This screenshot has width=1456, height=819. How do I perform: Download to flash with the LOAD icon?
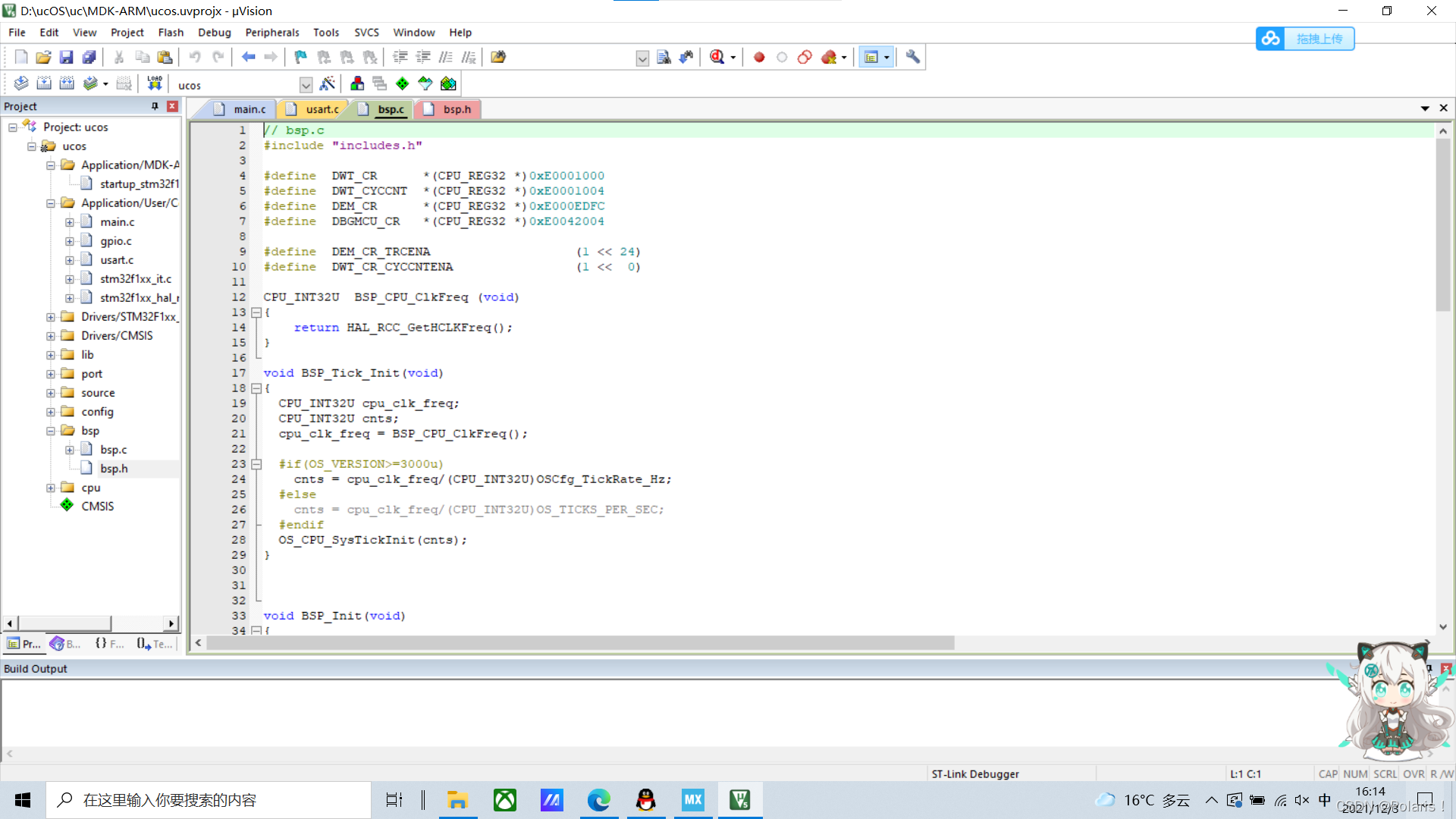click(155, 83)
